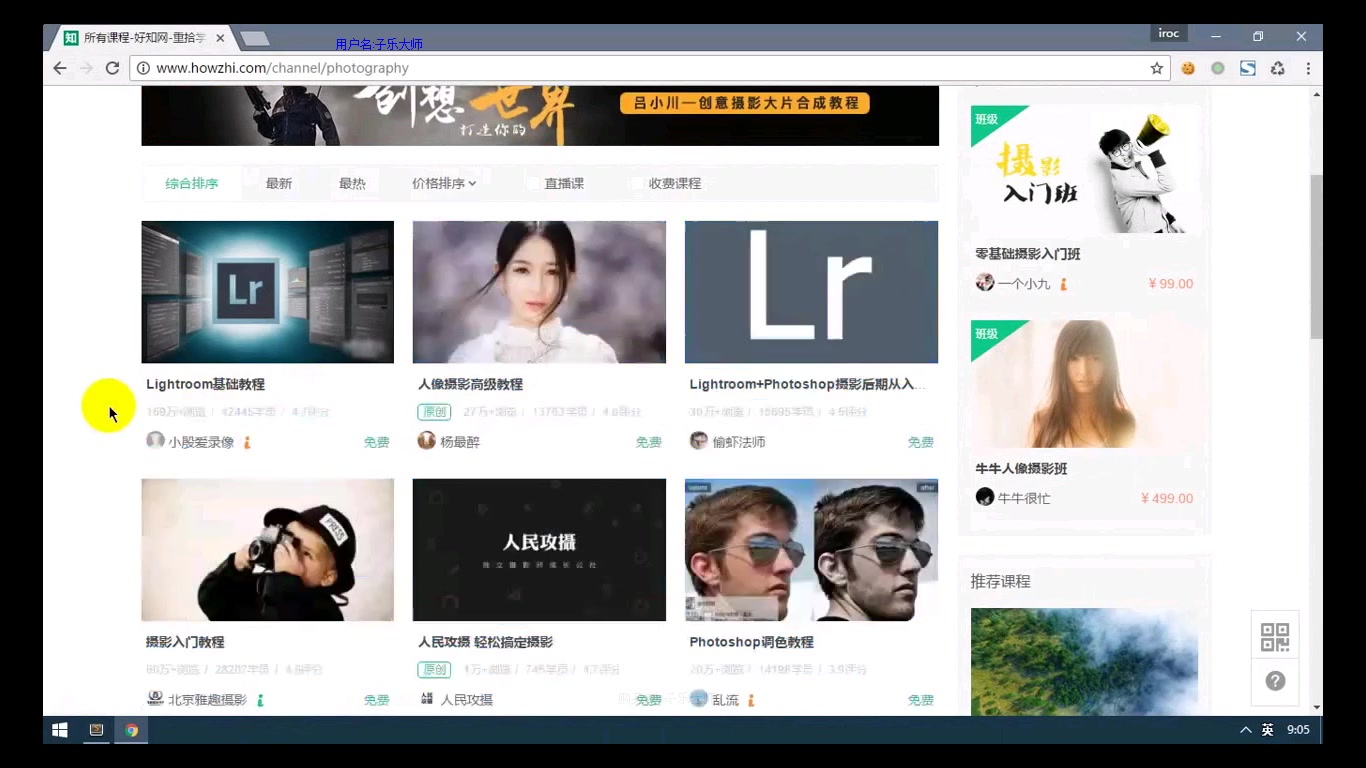Viewport: 1366px width, 768px height.
Task: Open the Windows Start menu
Action: pyautogui.click(x=60, y=730)
